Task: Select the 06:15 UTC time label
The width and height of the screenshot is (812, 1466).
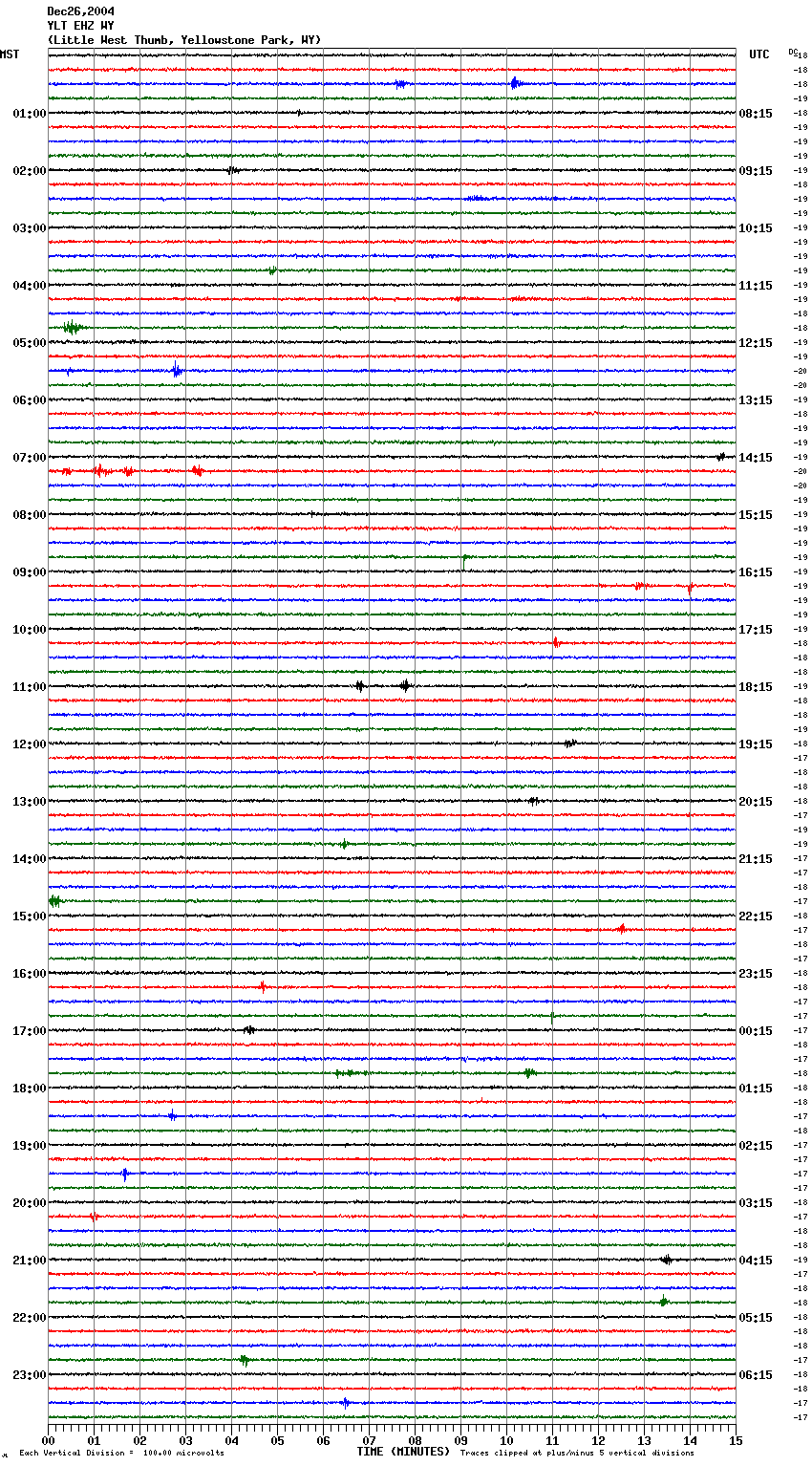Action: pos(756,1375)
